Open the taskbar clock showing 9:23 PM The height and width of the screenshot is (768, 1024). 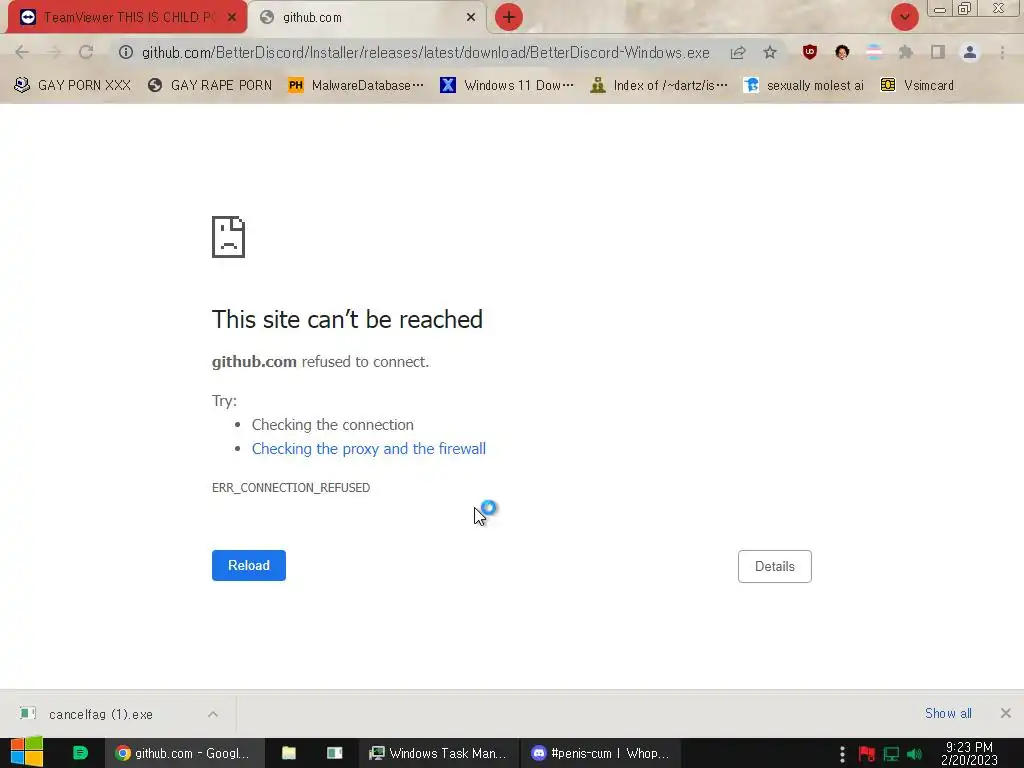point(969,753)
